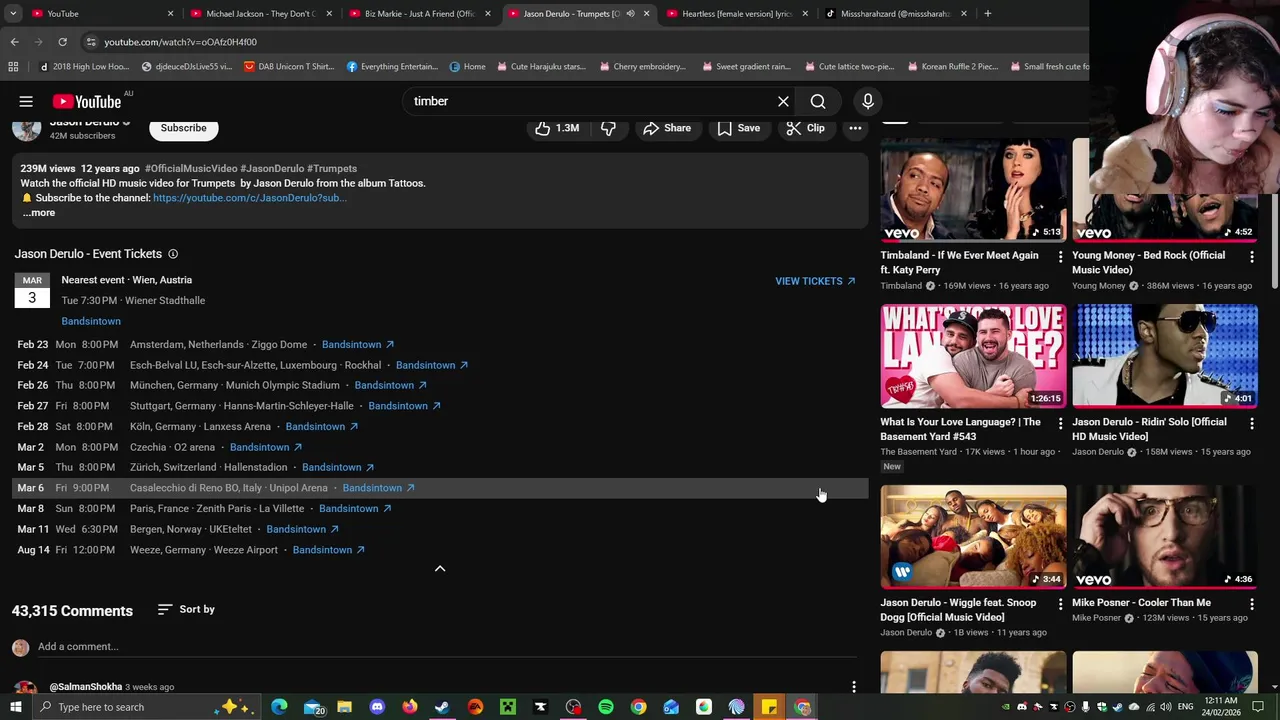
Task: Open Discord from the taskbar
Action: pos(377,707)
